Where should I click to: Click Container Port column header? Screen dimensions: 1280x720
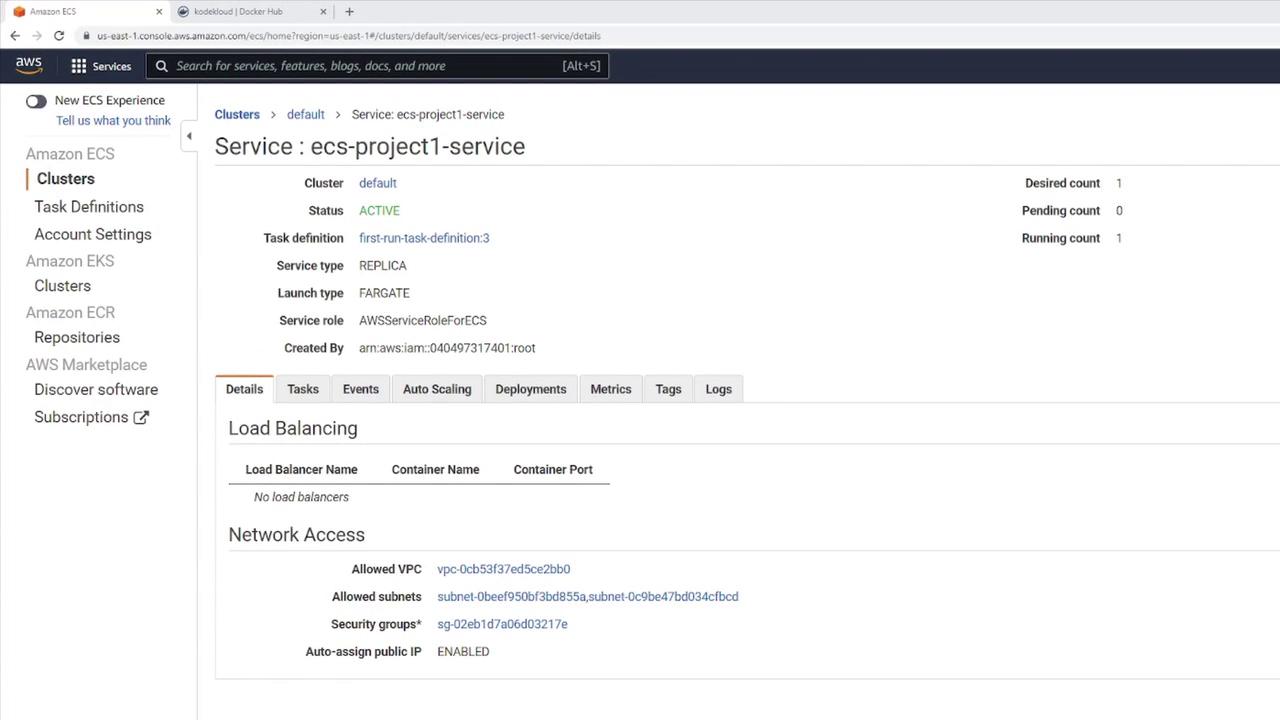tap(553, 470)
